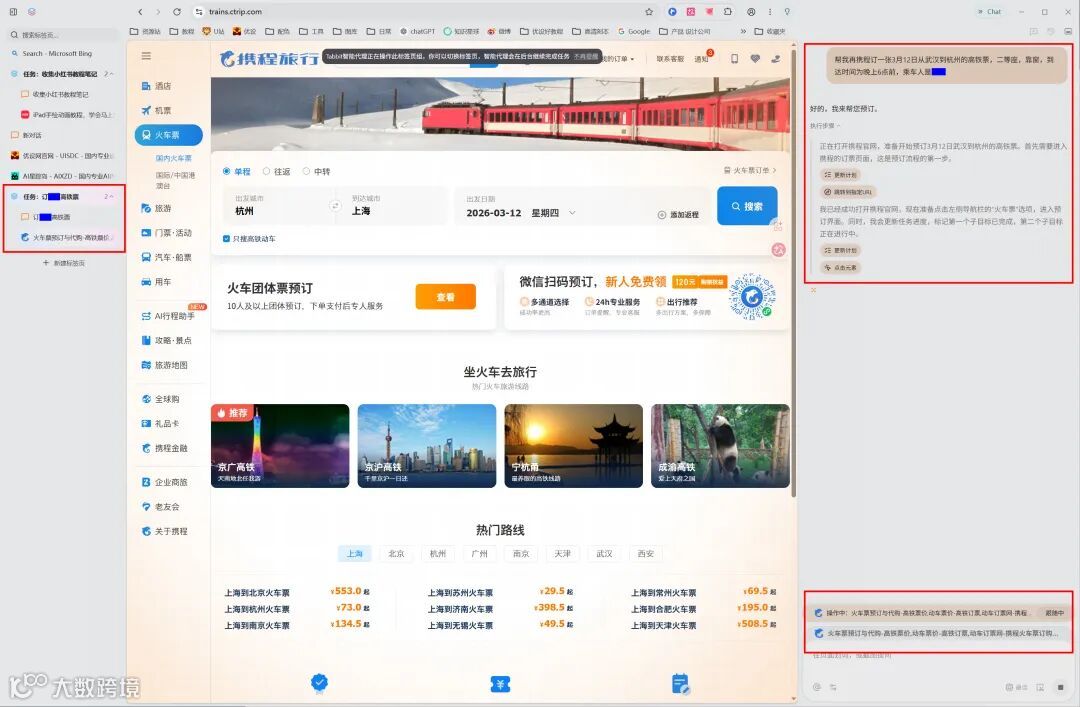Open the Google bookmark
Viewport: 1080px width, 707px height.
tap(634, 32)
